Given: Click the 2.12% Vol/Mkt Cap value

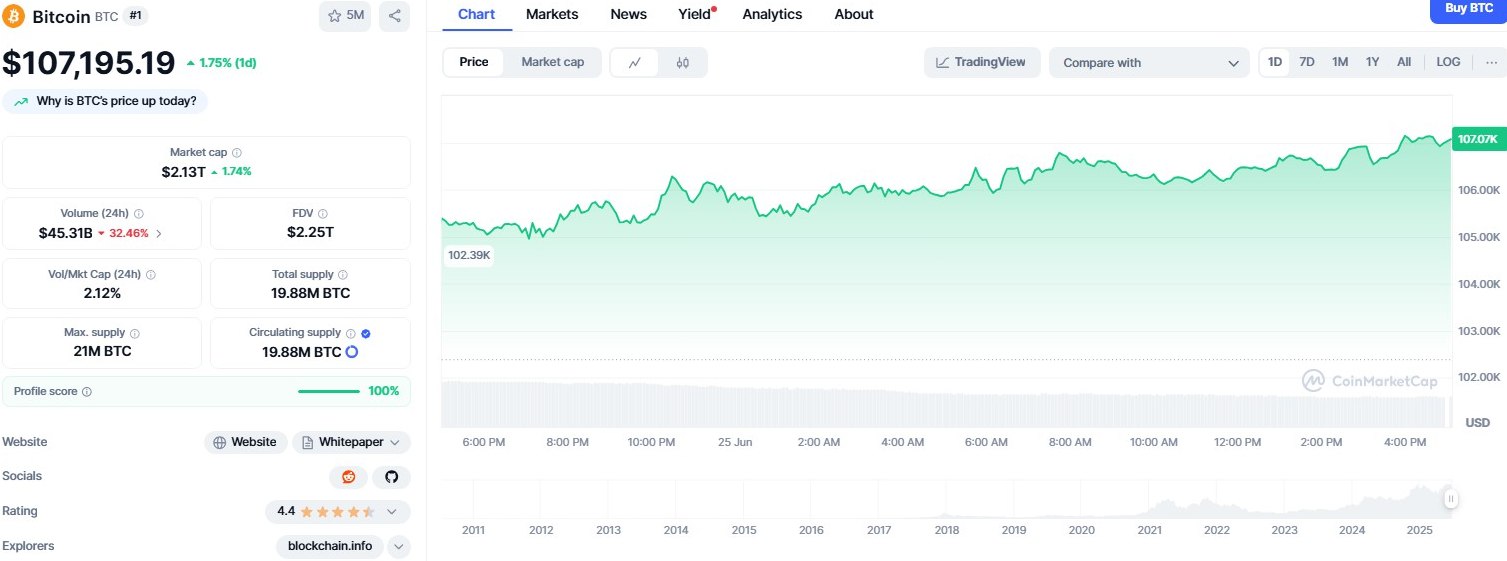Looking at the screenshot, I should 102,293.
